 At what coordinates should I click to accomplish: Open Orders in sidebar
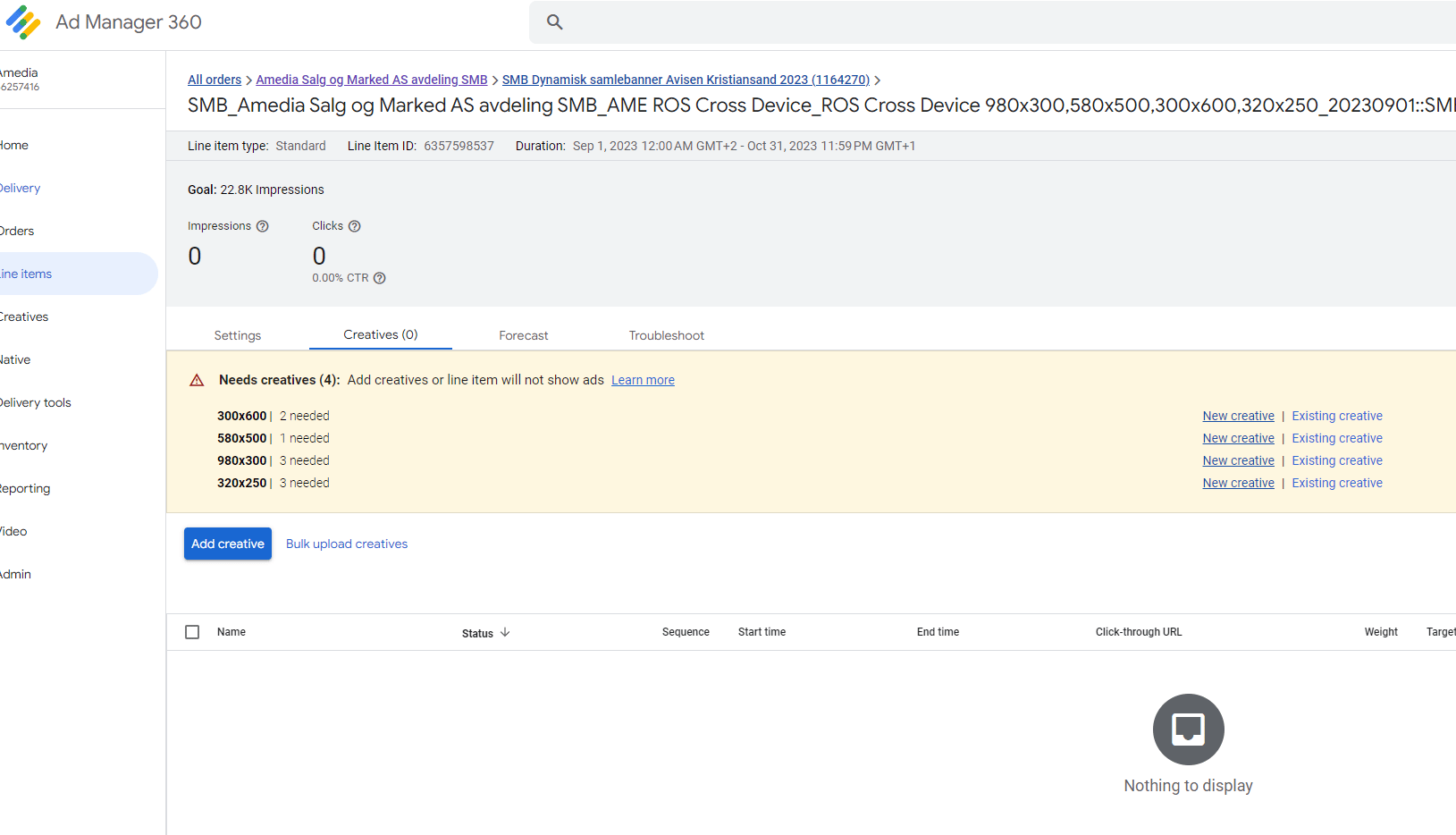[x=17, y=231]
